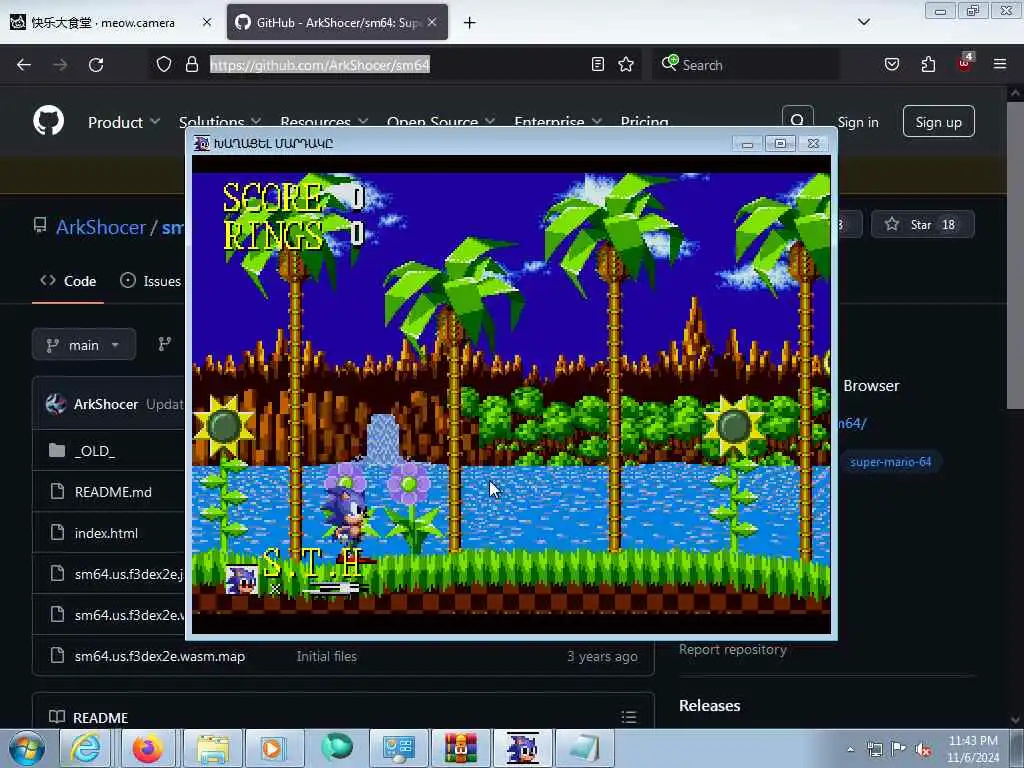Expand the Solutions menu
This screenshot has height=768, width=1024.
coord(219,122)
